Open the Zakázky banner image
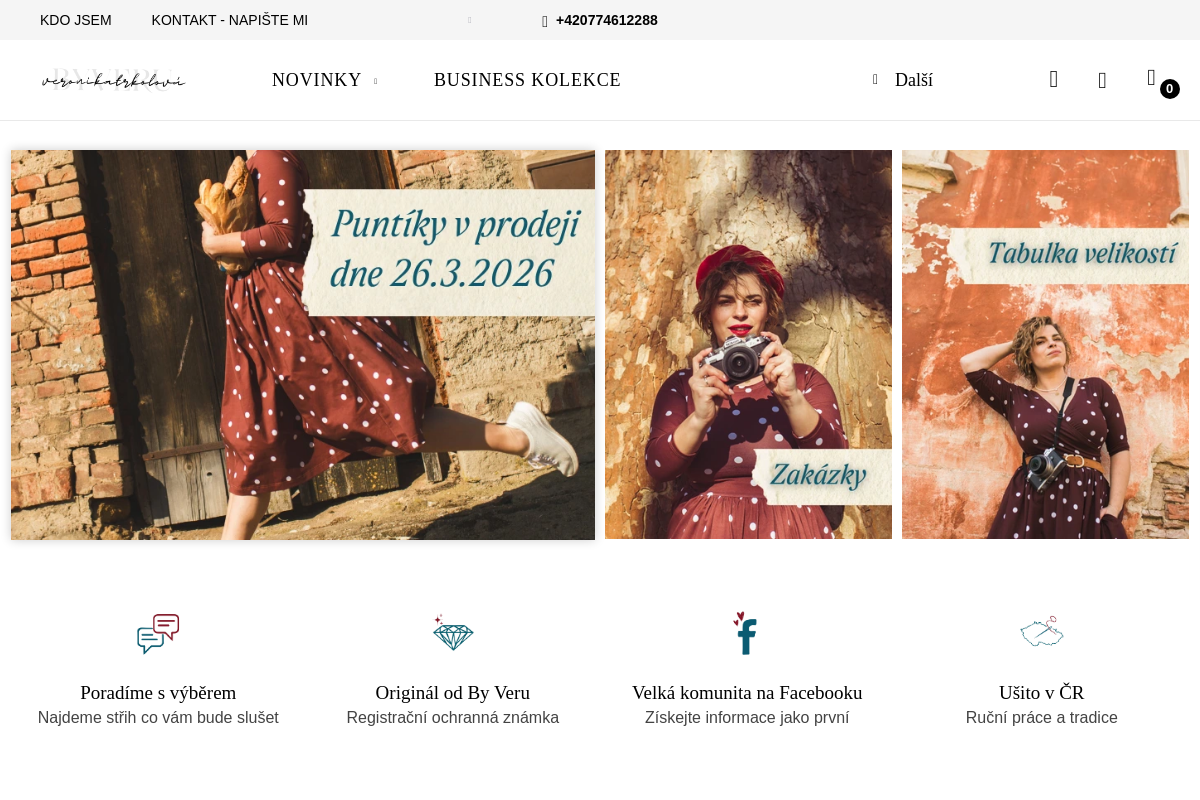This screenshot has width=1200, height=800. [x=748, y=345]
